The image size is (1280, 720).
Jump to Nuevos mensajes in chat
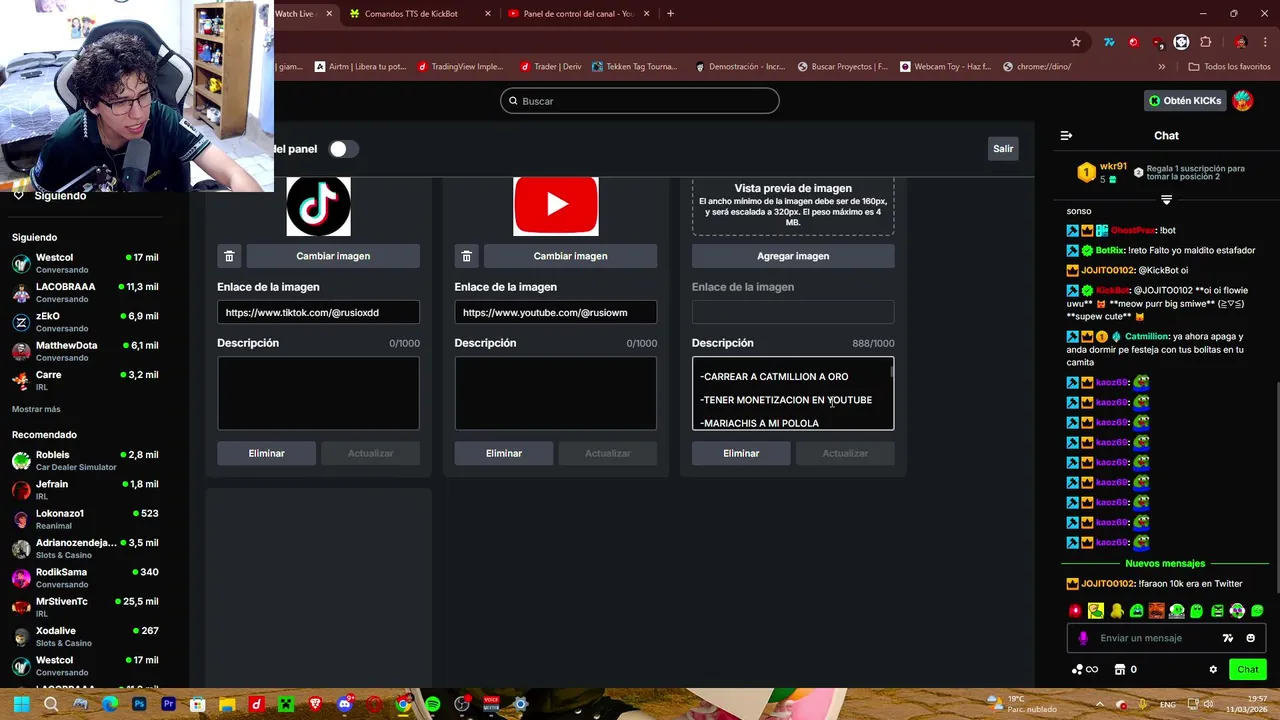point(1165,564)
